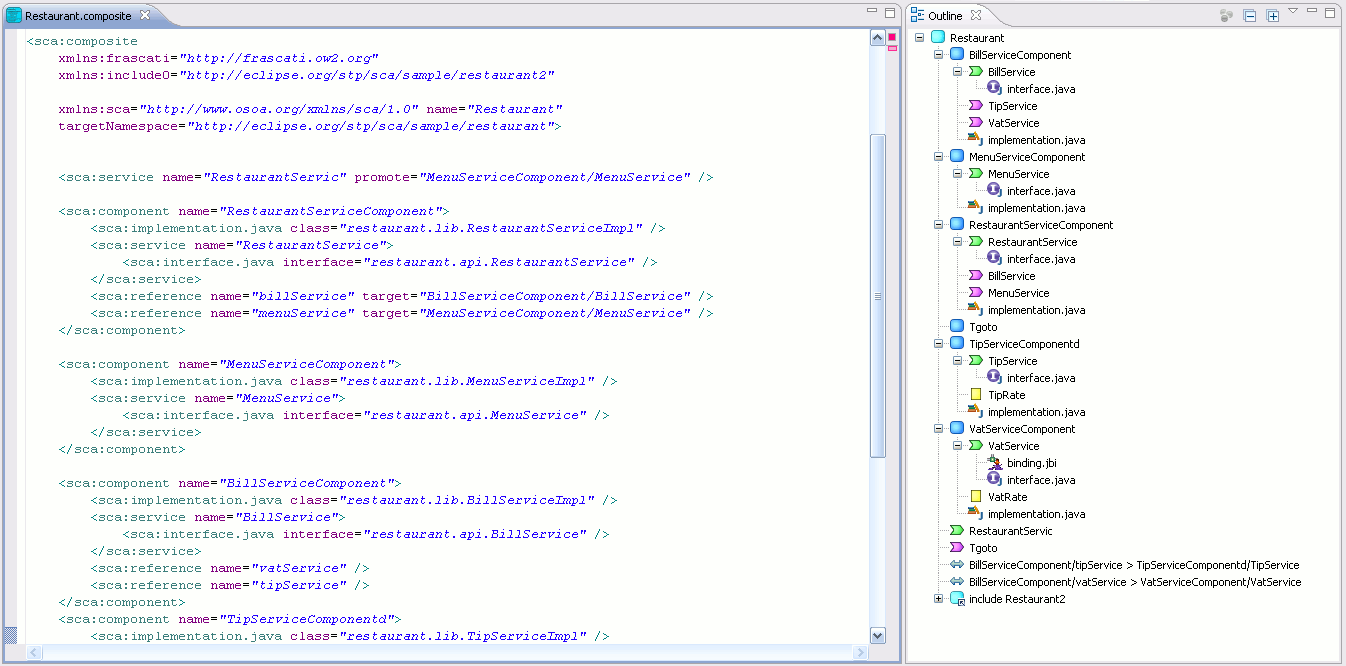1346x666 pixels.
Task: Open the Outline view menu triangle
Action: point(1293,12)
